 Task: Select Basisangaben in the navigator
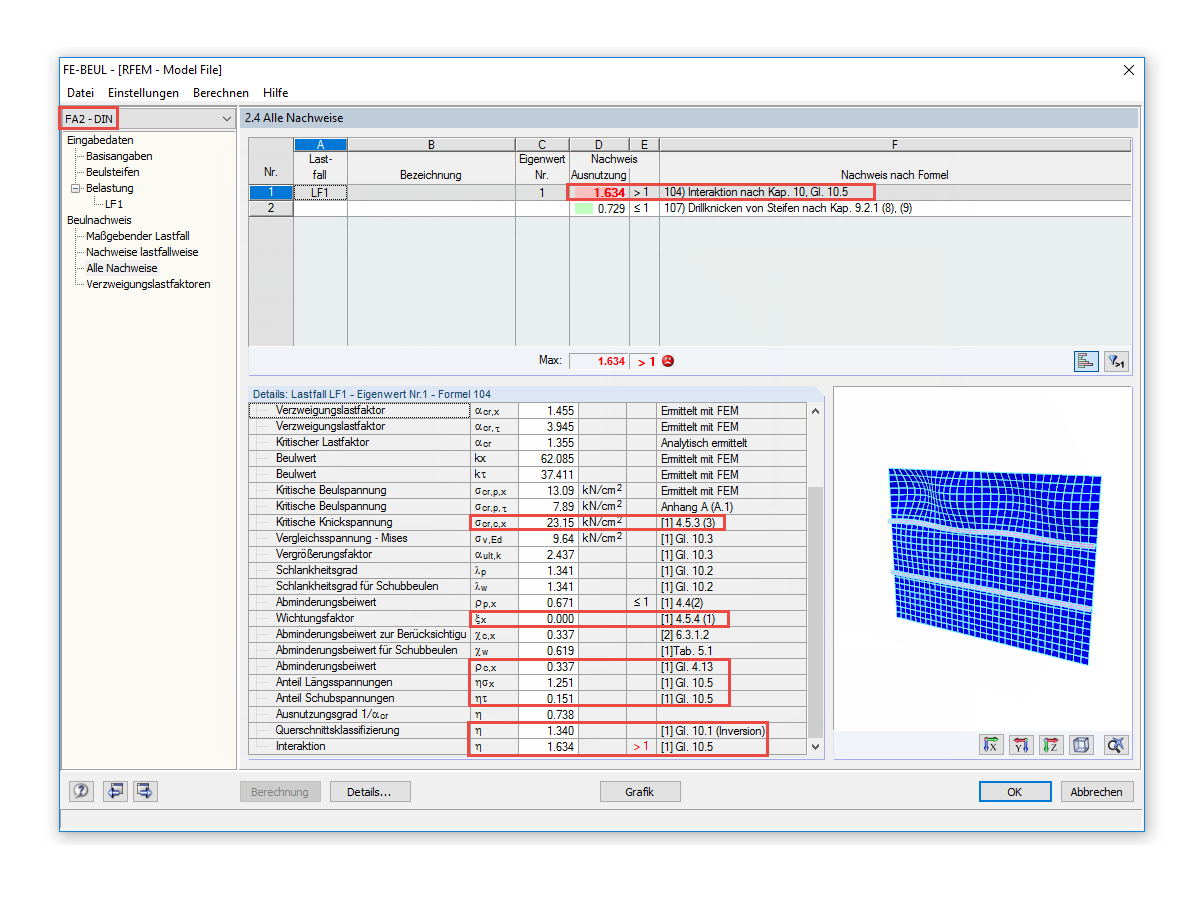[x=119, y=156]
